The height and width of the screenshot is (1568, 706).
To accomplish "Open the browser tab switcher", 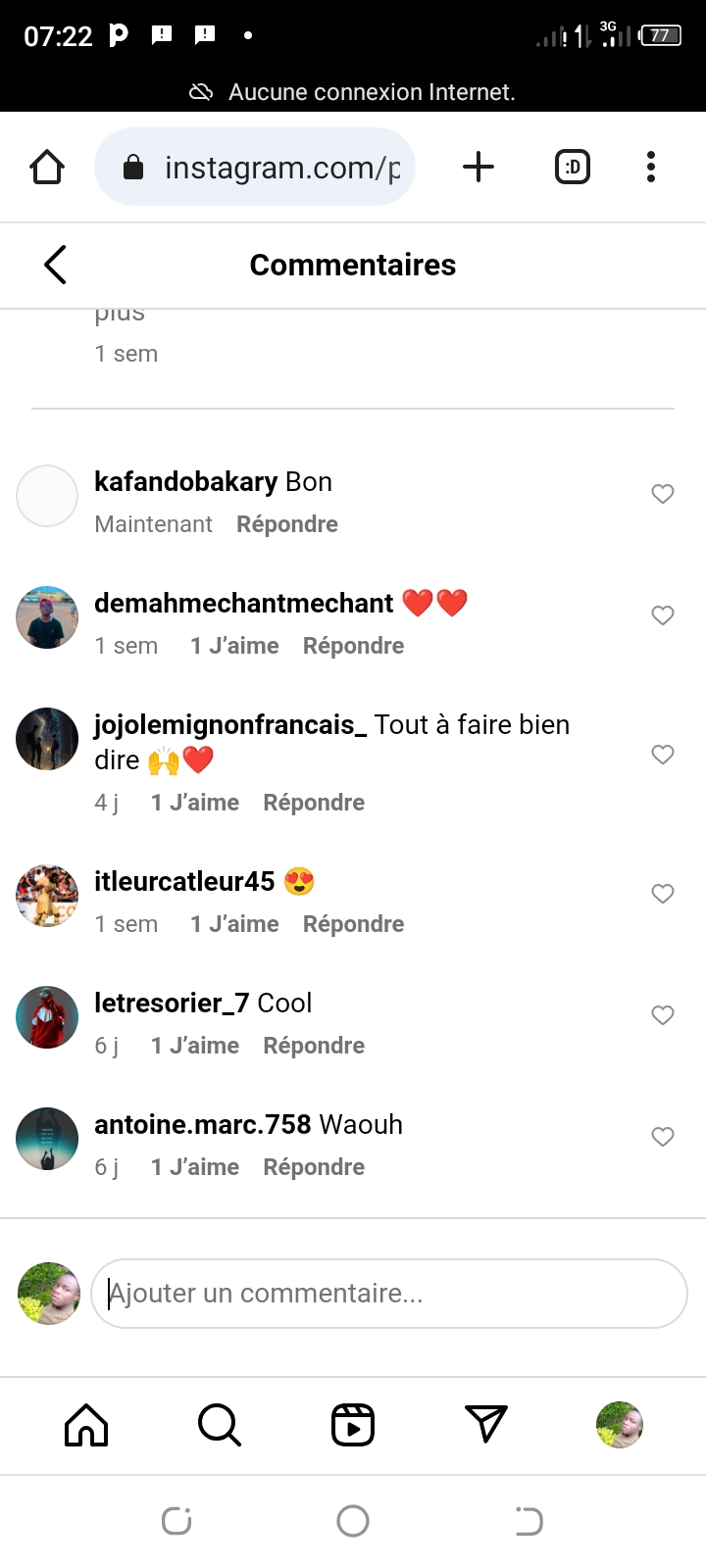I will click(573, 168).
